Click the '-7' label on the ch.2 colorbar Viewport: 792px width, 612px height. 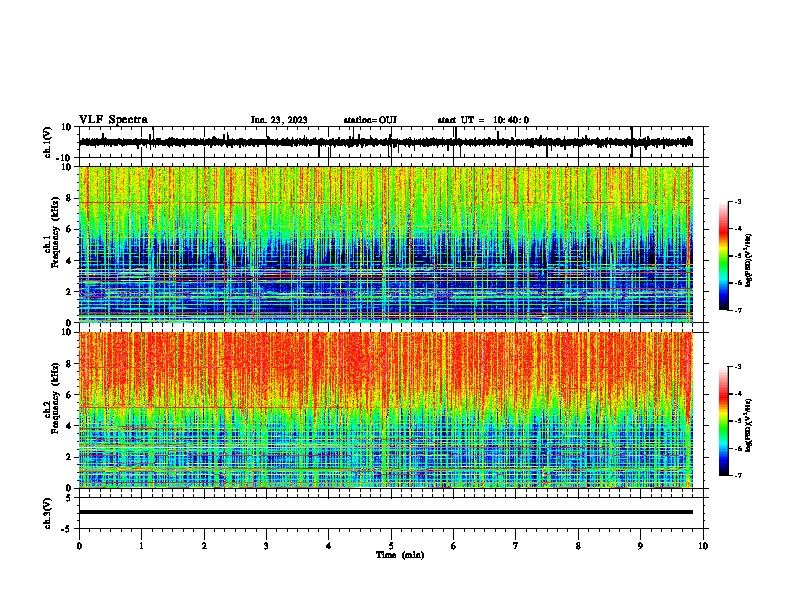click(x=738, y=476)
